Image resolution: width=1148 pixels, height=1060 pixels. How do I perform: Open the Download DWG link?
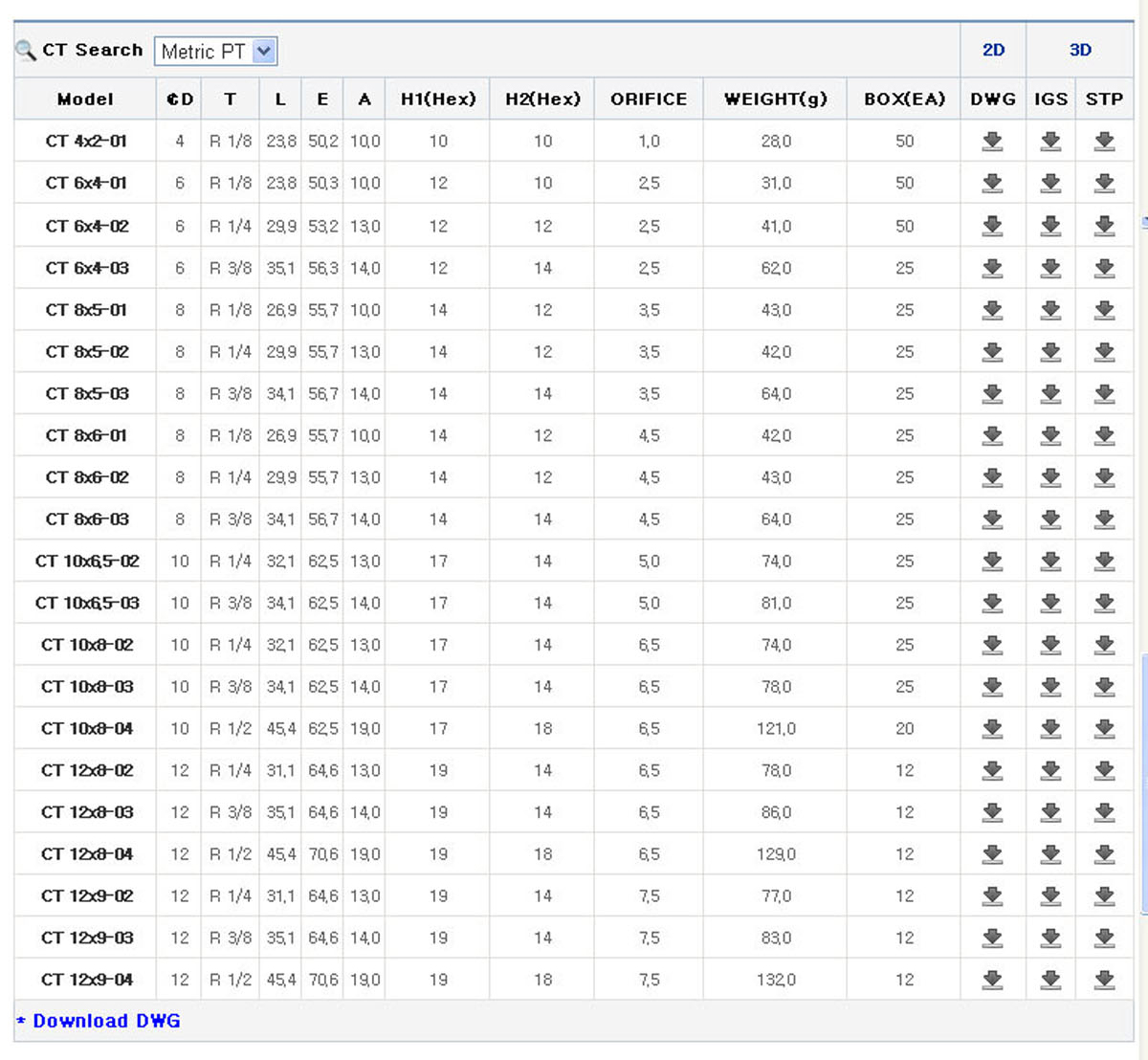tap(106, 1021)
